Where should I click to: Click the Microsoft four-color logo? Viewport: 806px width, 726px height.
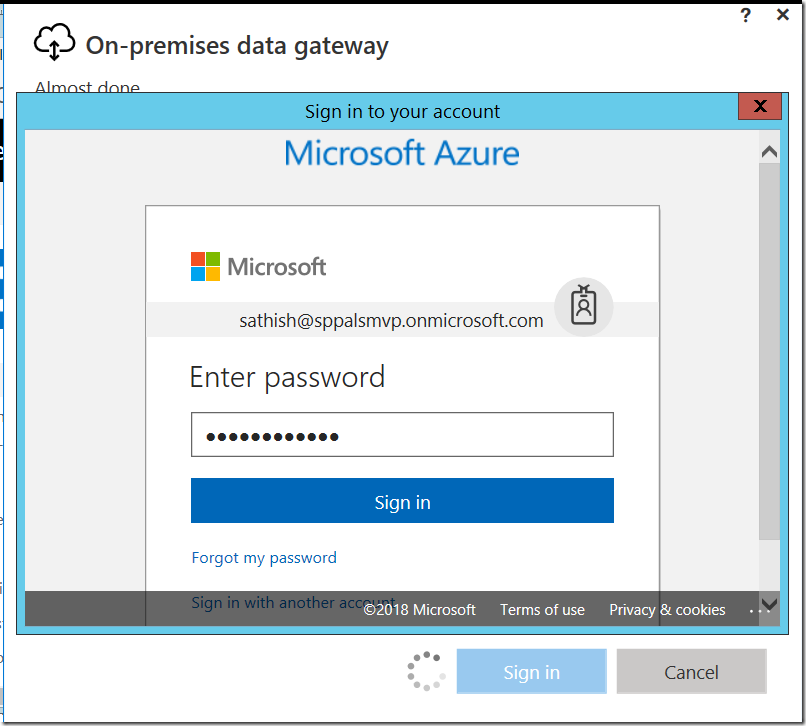click(x=205, y=266)
